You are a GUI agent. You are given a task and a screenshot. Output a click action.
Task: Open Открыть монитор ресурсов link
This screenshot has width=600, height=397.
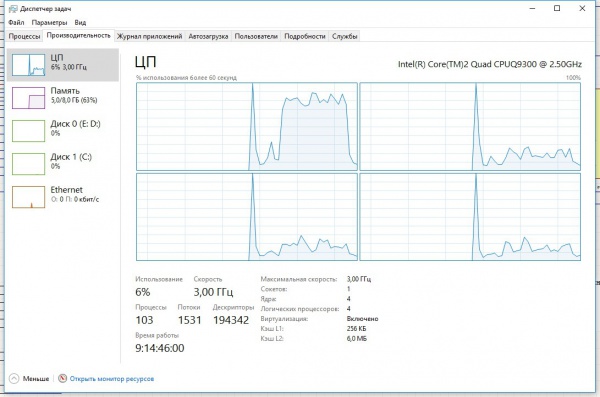pyautogui.click(x=112, y=379)
